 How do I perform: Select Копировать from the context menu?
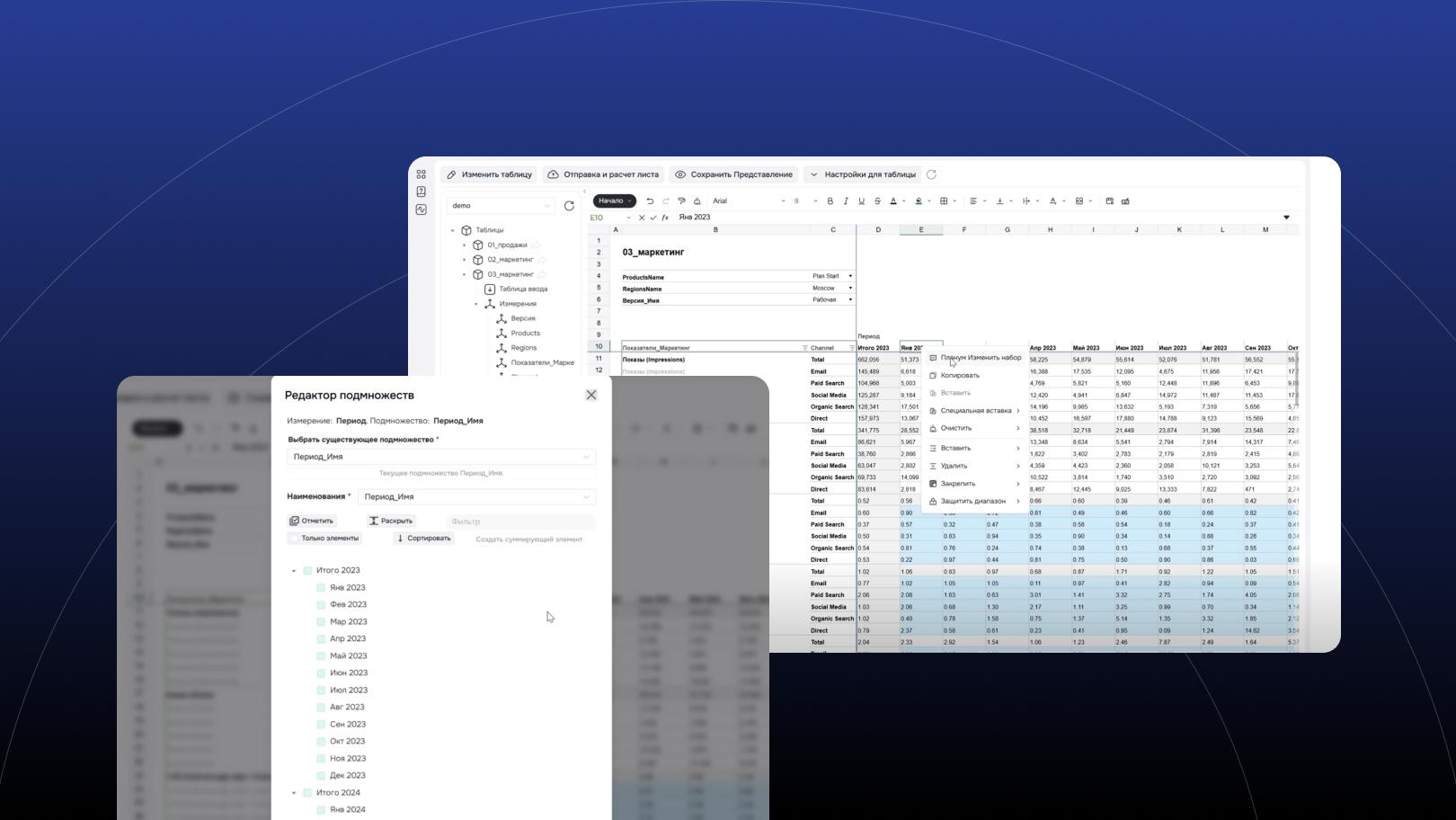(960, 376)
